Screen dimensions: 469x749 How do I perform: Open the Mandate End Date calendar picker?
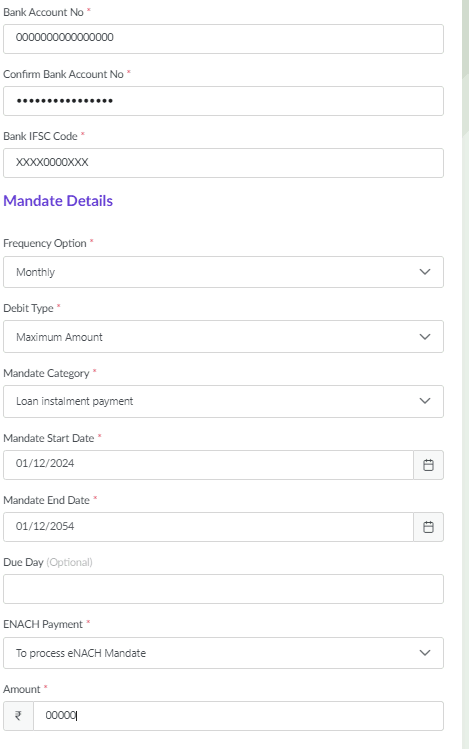point(428,527)
